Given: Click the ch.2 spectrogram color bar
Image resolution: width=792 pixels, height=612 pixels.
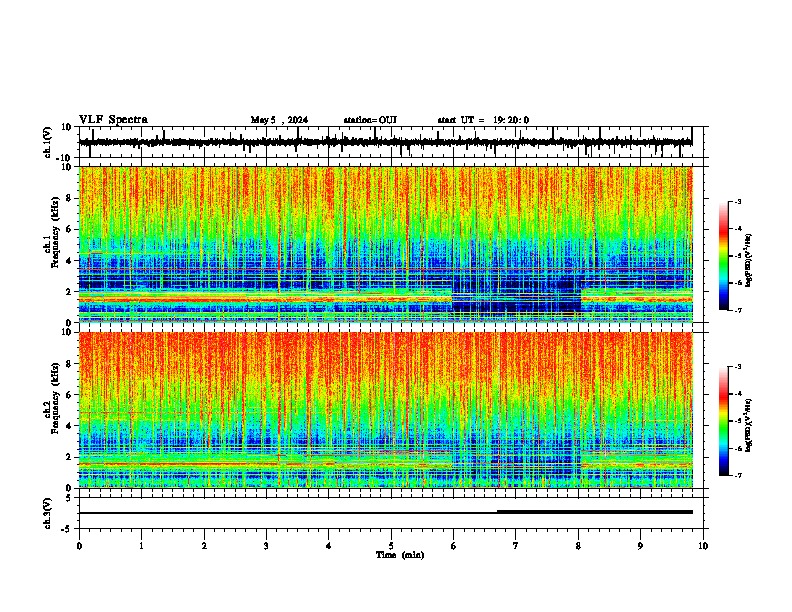Looking at the screenshot, I should 723,421.
